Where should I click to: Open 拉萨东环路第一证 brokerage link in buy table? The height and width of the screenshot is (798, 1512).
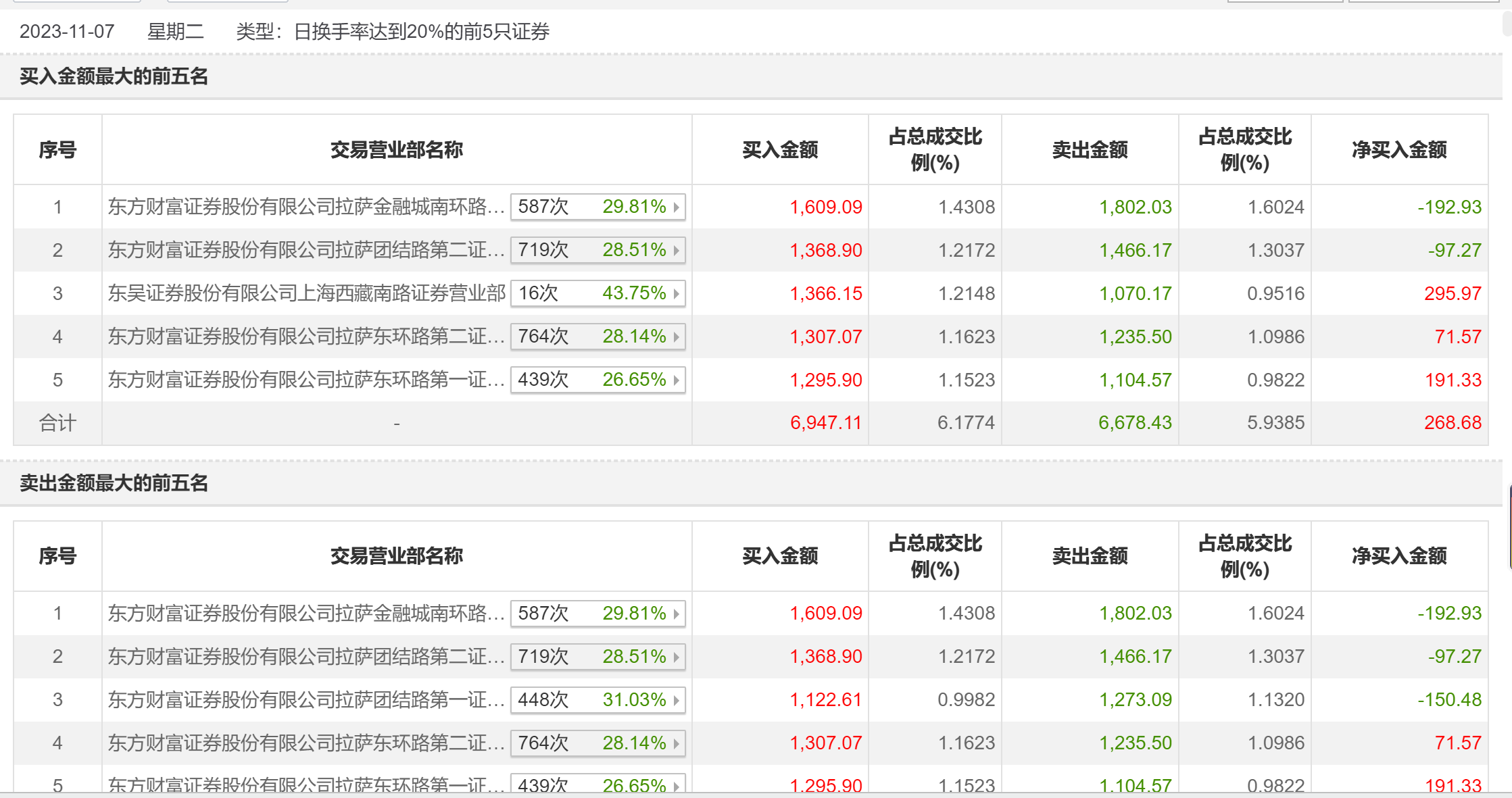click(x=306, y=380)
